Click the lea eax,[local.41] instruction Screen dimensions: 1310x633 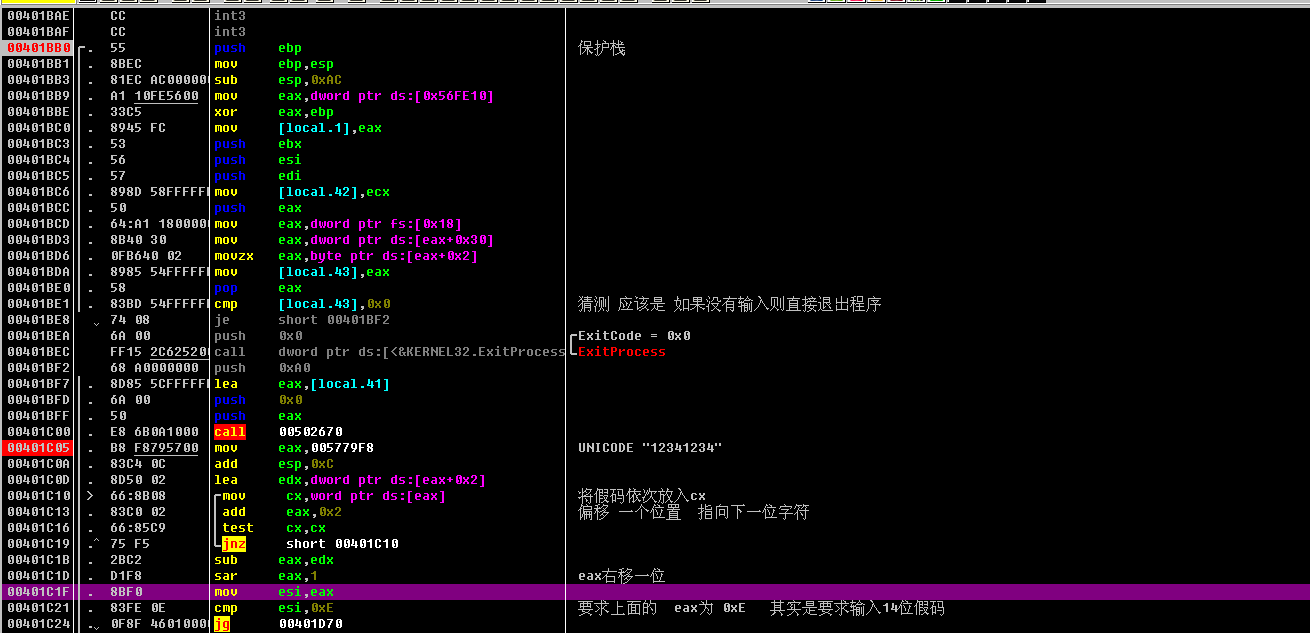[x=301, y=384]
